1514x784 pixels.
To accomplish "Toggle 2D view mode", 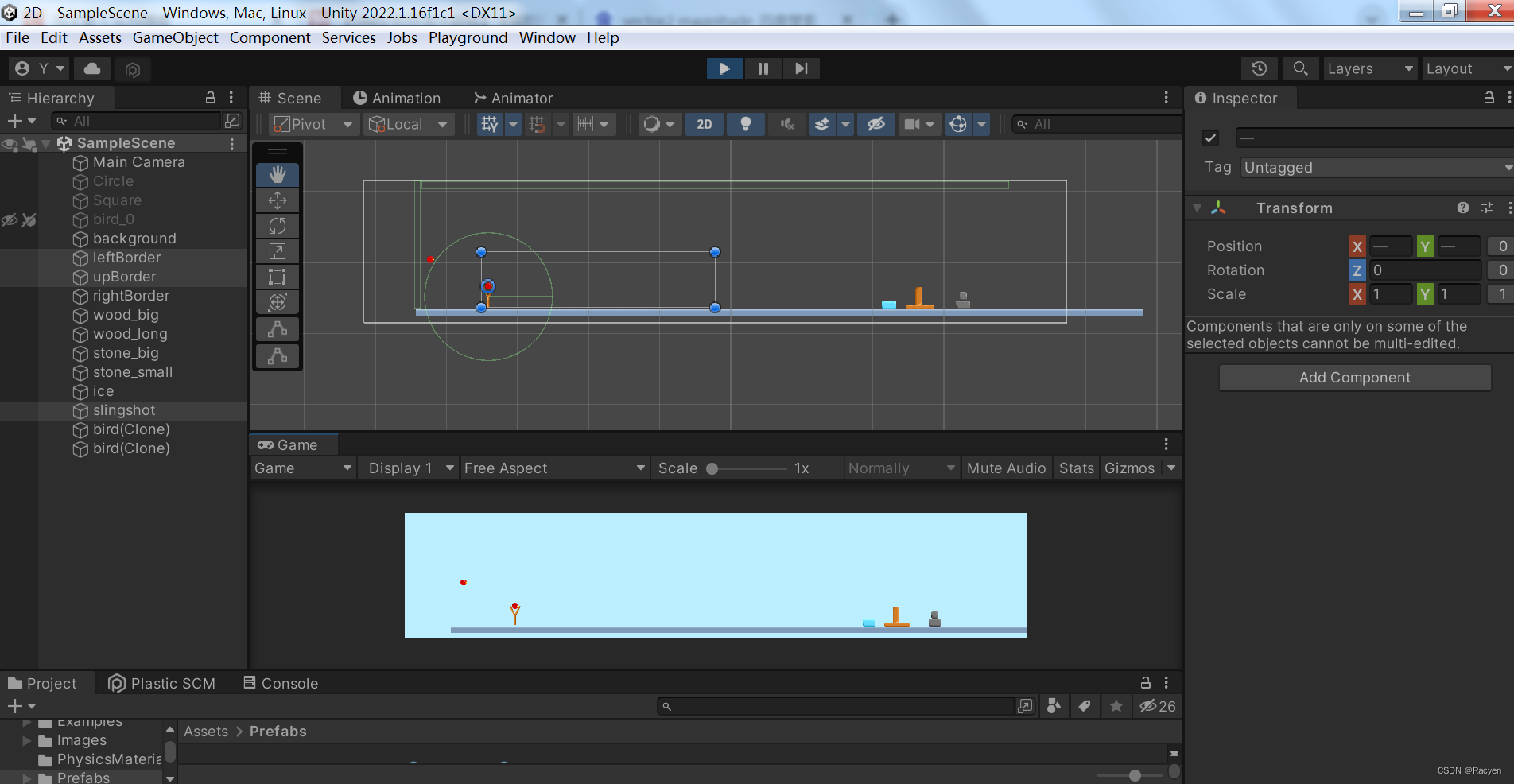I will 705,124.
